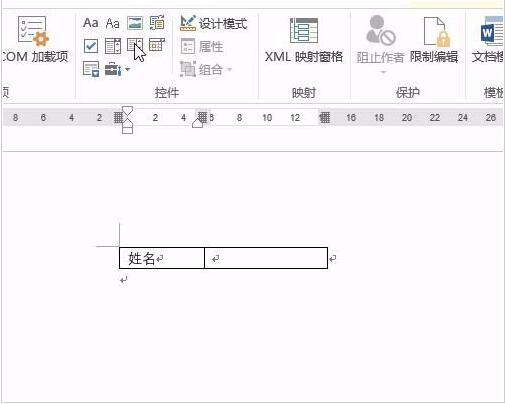Screen dimensions: 505x404
Task: Click the 保护 group label
Action: (x=407, y=92)
